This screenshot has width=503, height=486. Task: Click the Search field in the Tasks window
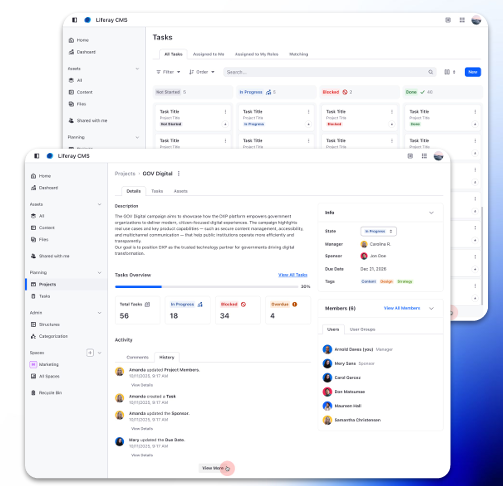click(x=330, y=72)
